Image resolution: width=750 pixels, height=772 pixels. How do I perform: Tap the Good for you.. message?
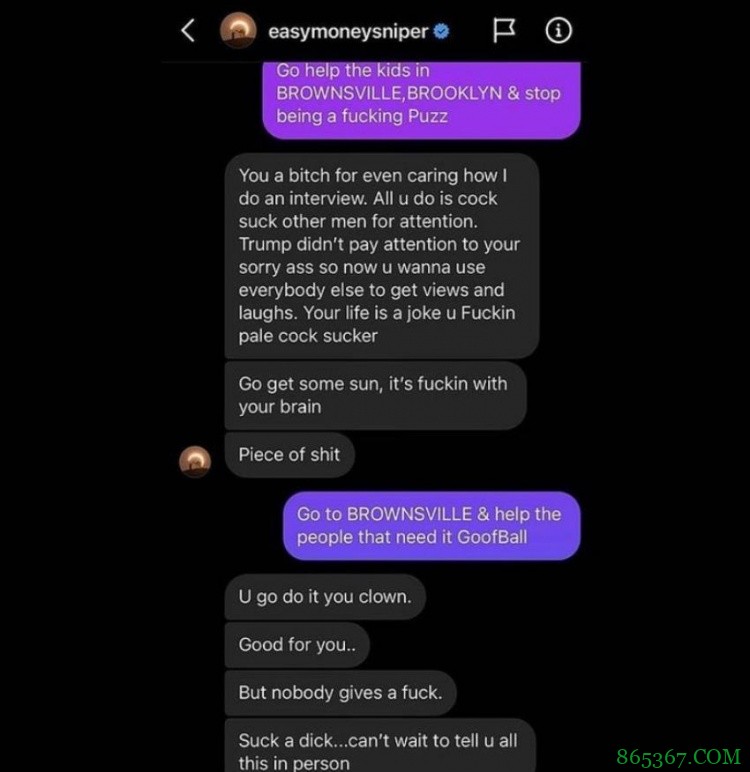click(297, 644)
